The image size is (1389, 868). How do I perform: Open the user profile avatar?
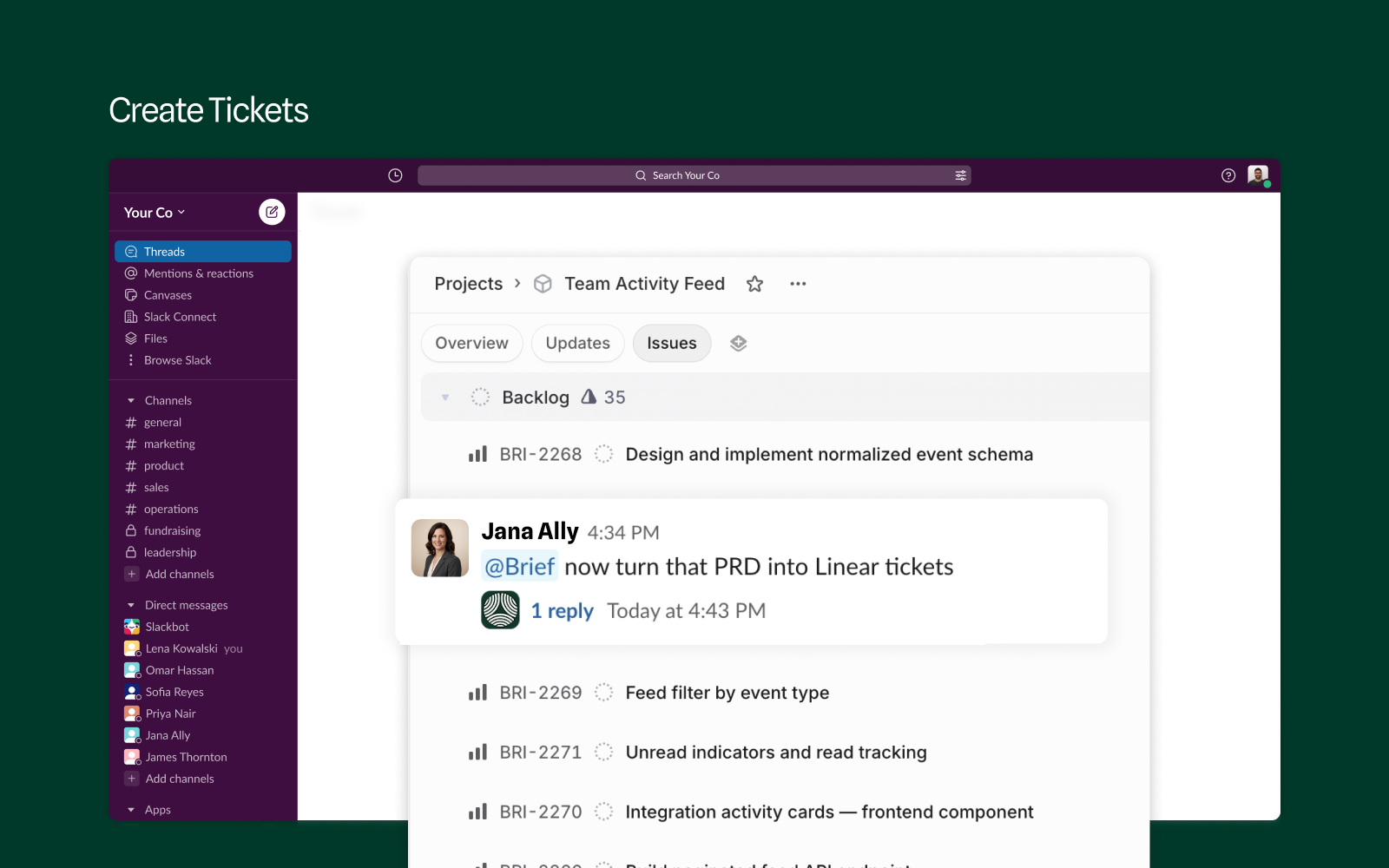tap(1258, 175)
